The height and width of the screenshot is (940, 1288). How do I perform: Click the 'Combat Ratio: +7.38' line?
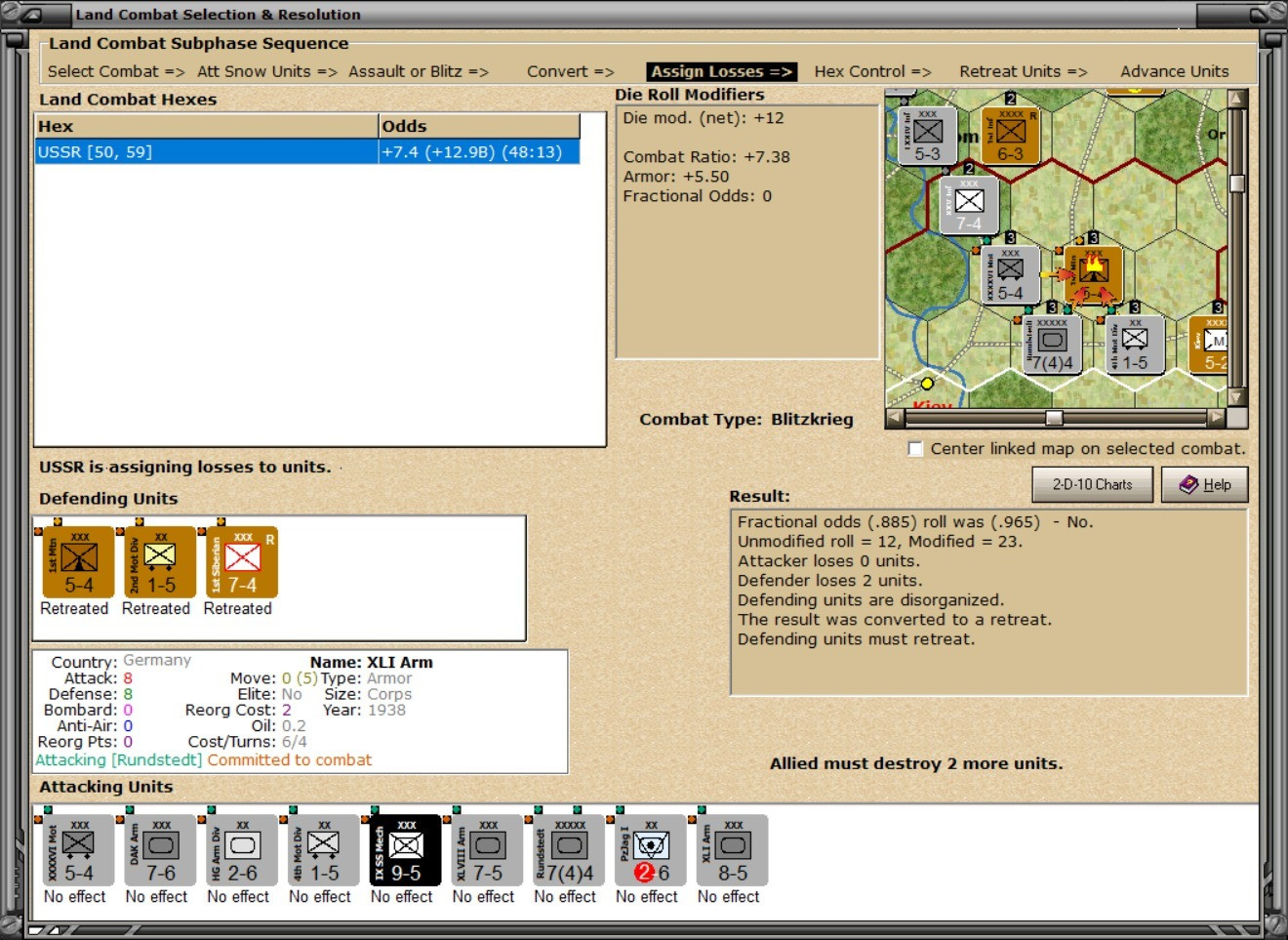(706, 157)
